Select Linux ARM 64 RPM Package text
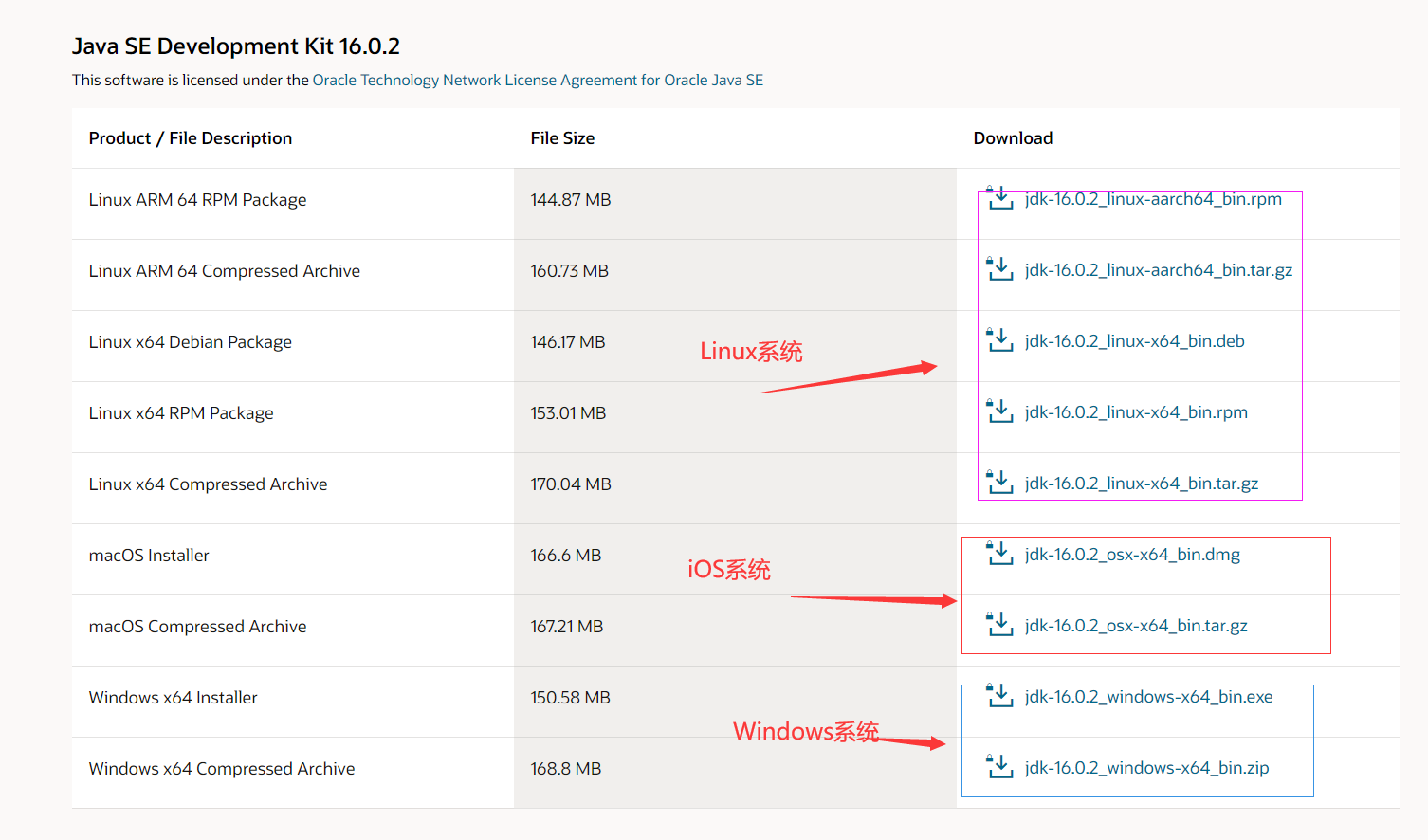The image size is (1428, 840). (198, 200)
